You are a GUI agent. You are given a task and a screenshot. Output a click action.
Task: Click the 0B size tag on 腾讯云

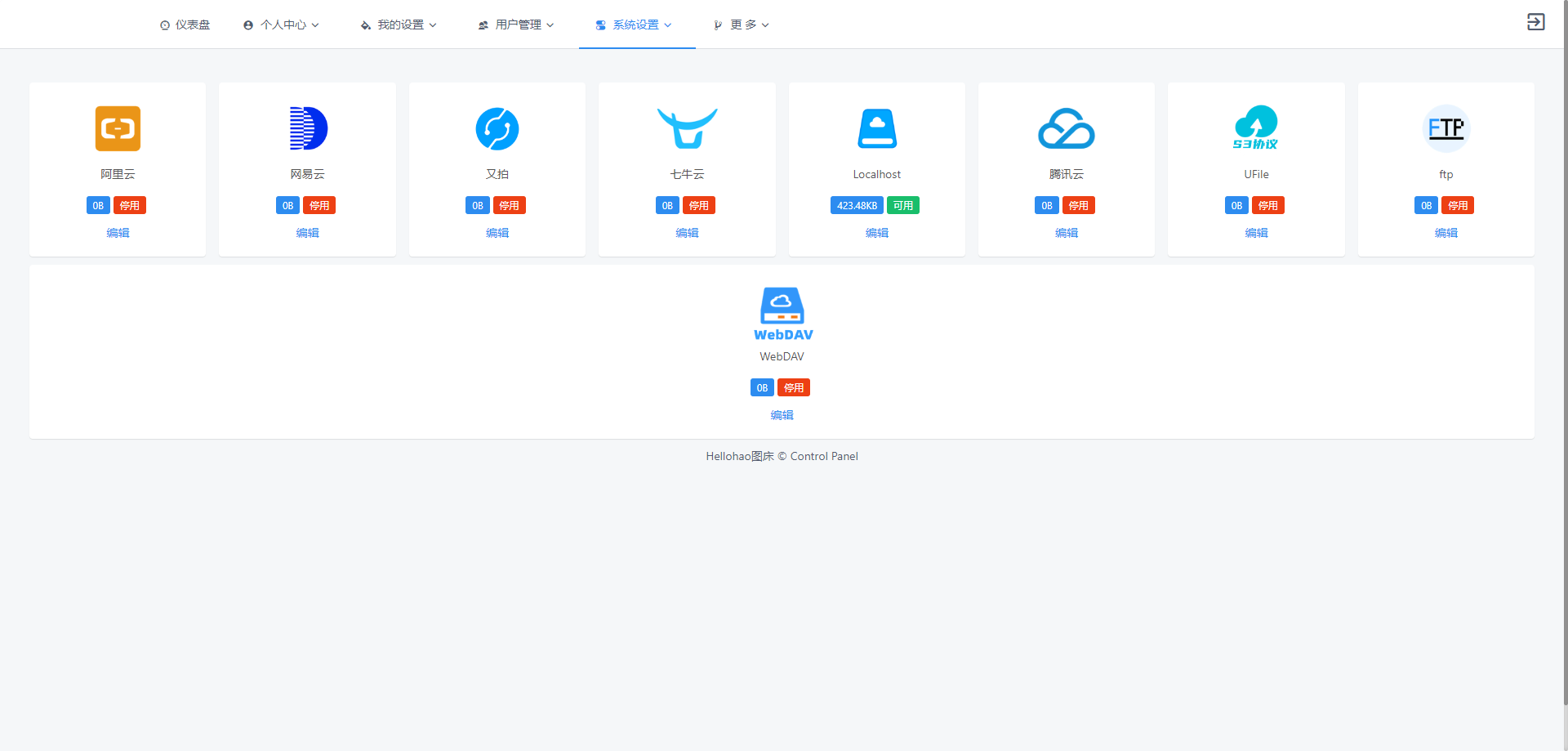[x=1047, y=205]
